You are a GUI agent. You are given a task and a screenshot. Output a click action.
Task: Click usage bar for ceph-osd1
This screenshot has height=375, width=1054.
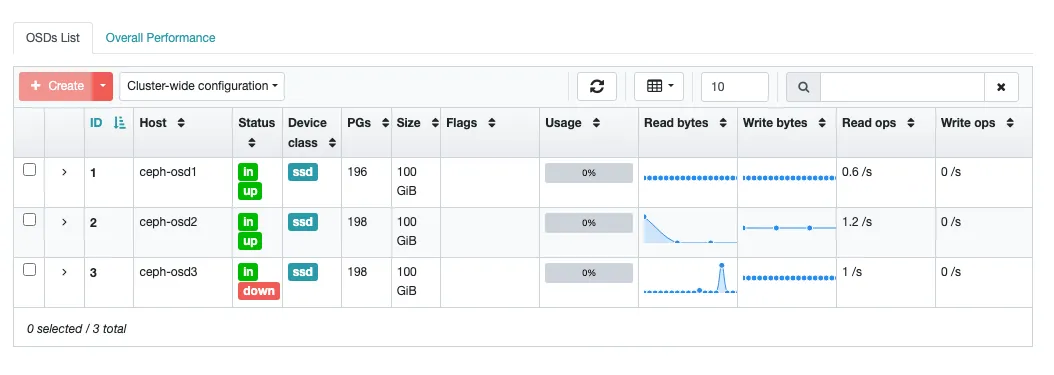pyautogui.click(x=589, y=173)
